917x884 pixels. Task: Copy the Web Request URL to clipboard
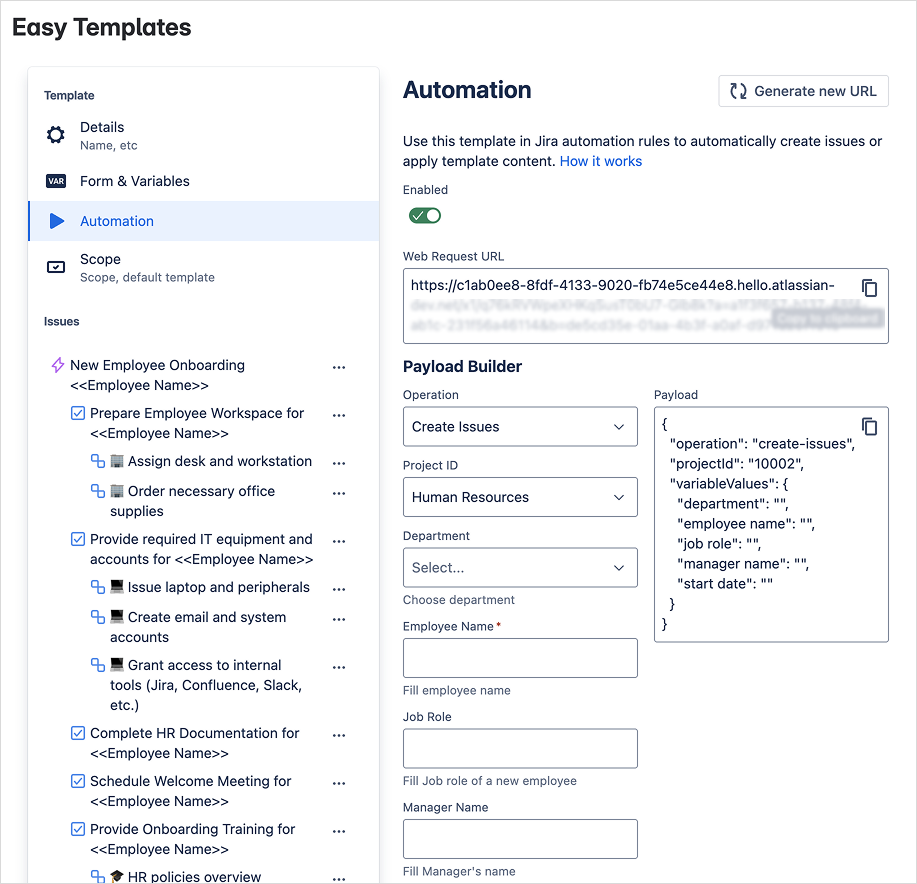[x=869, y=288]
